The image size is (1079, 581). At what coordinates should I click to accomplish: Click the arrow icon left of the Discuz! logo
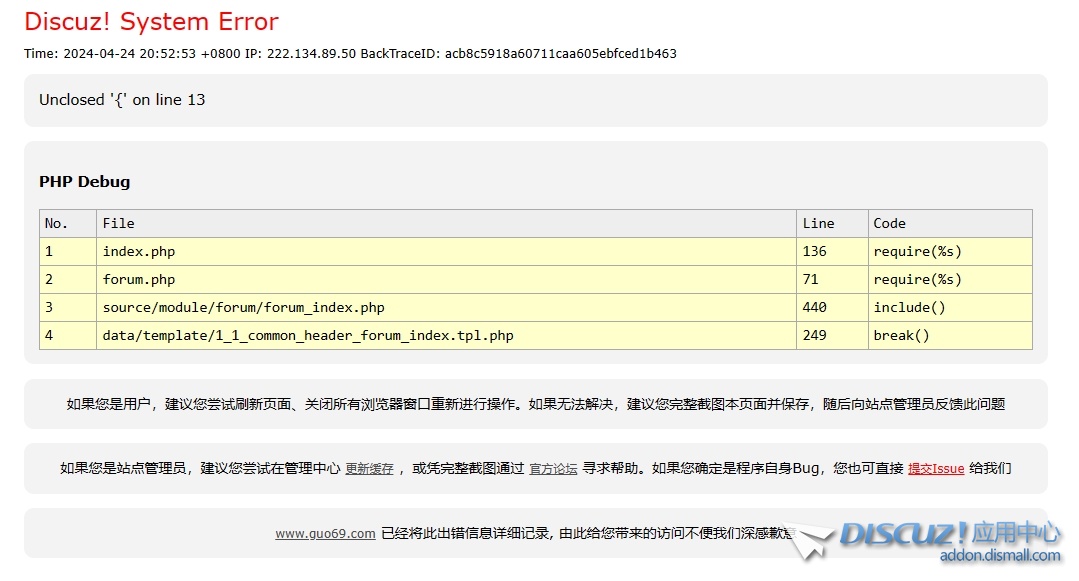point(812,542)
